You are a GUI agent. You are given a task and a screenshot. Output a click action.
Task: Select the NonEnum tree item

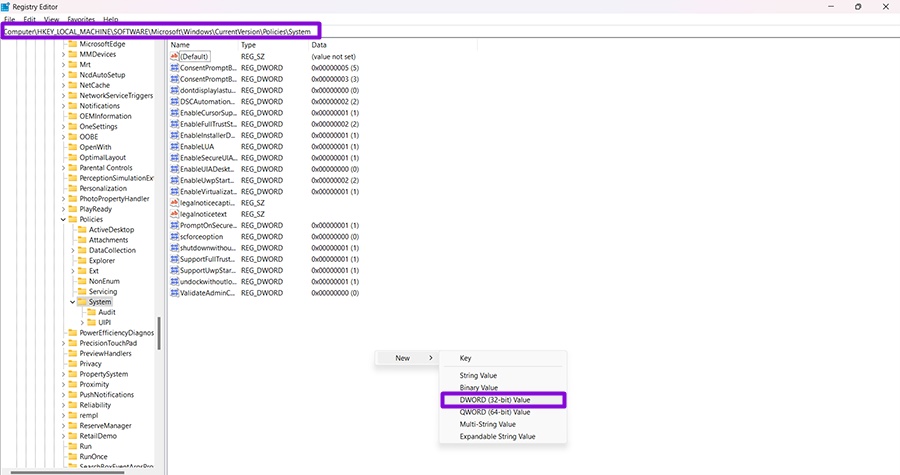click(x=104, y=281)
